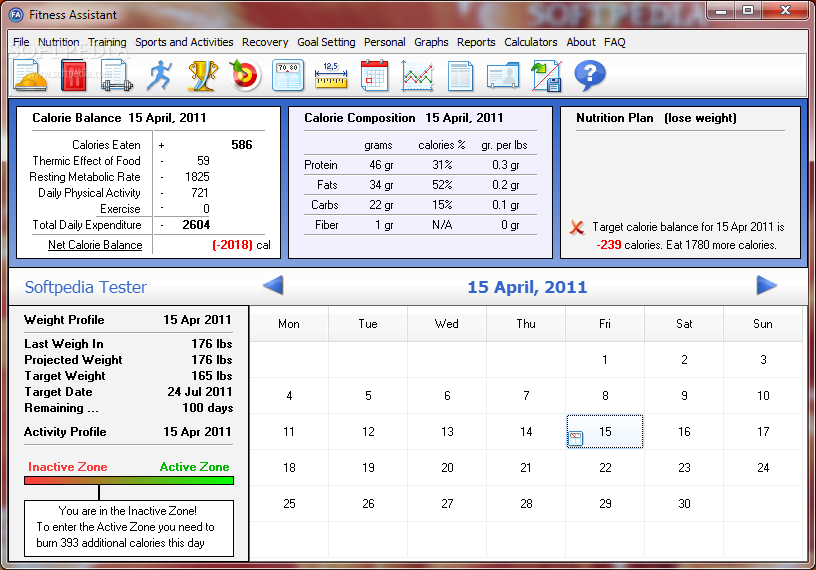Viewport: 816px width, 570px height.
Task: Click the Mon column header
Action: (289, 324)
